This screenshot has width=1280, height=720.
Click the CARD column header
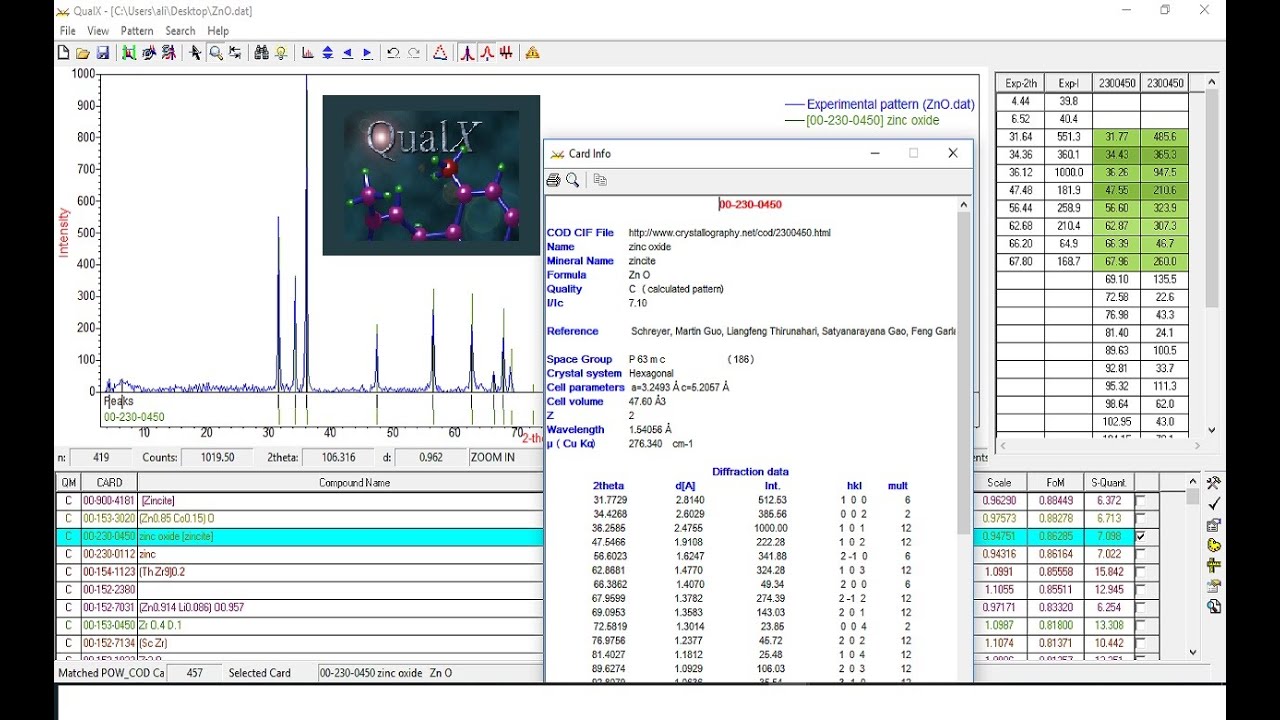pyautogui.click(x=109, y=482)
